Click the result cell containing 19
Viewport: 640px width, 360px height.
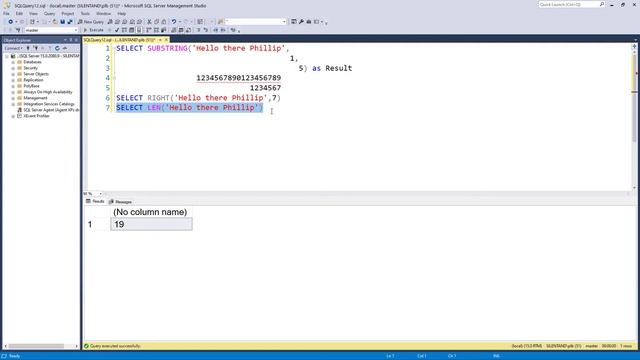tap(151, 224)
